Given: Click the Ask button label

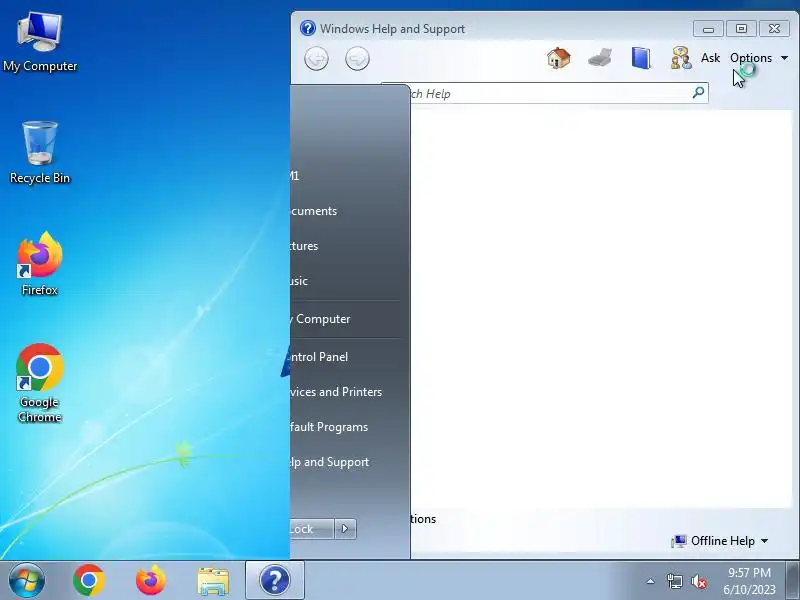Looking at the screenshot, I should [710, 58].
